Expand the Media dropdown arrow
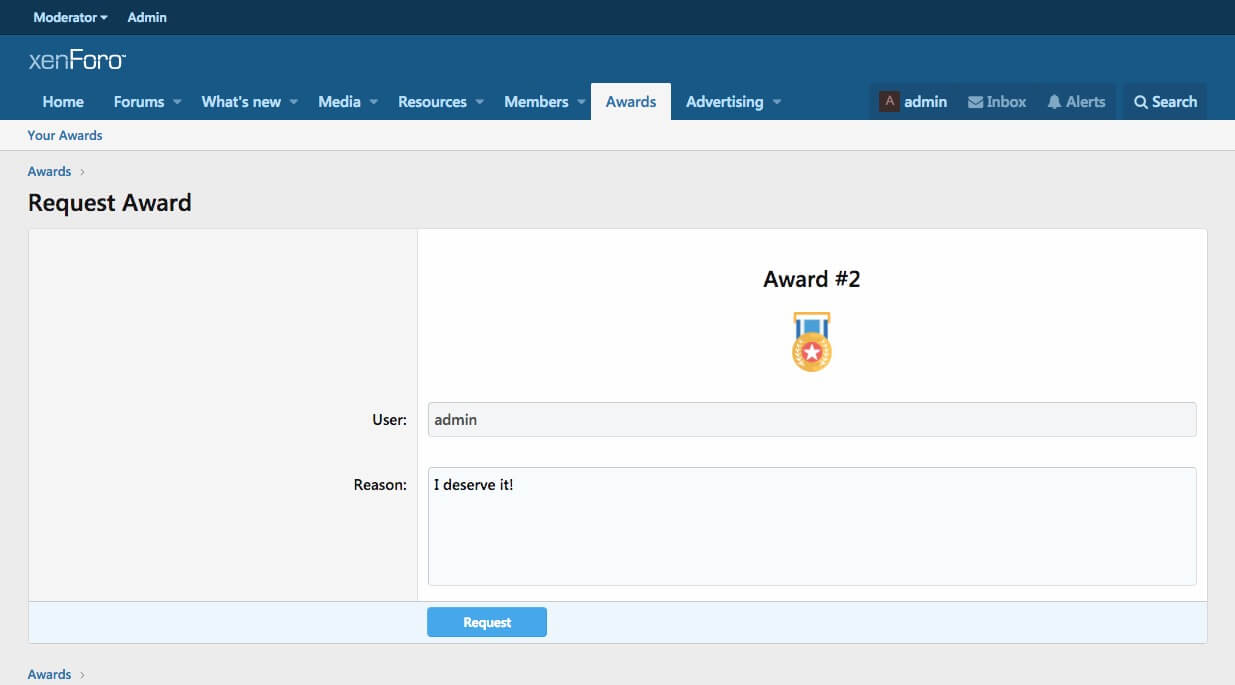The image size is (1235, 685). pyautogui.click(x=374, y=102)
